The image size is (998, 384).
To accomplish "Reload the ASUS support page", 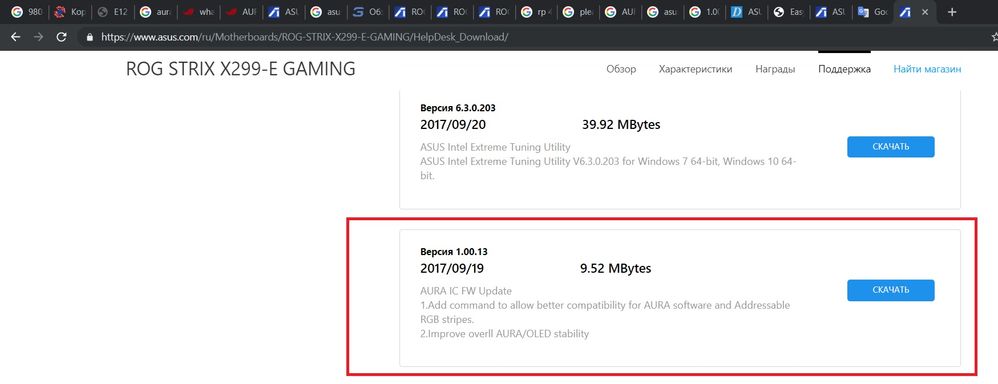I will coord(62,37).
